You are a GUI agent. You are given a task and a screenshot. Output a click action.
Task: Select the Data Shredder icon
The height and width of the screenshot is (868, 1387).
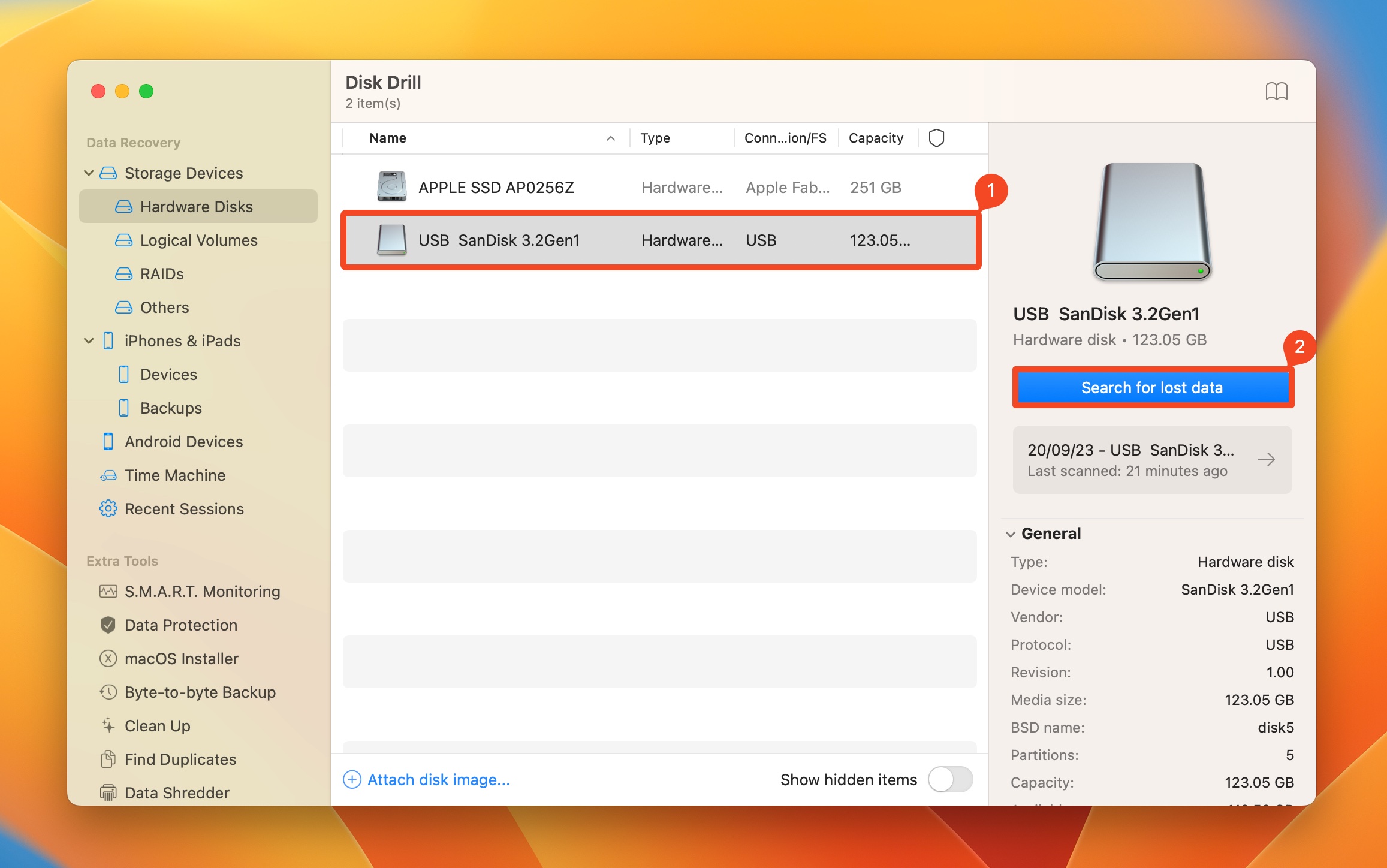[108, 792]
